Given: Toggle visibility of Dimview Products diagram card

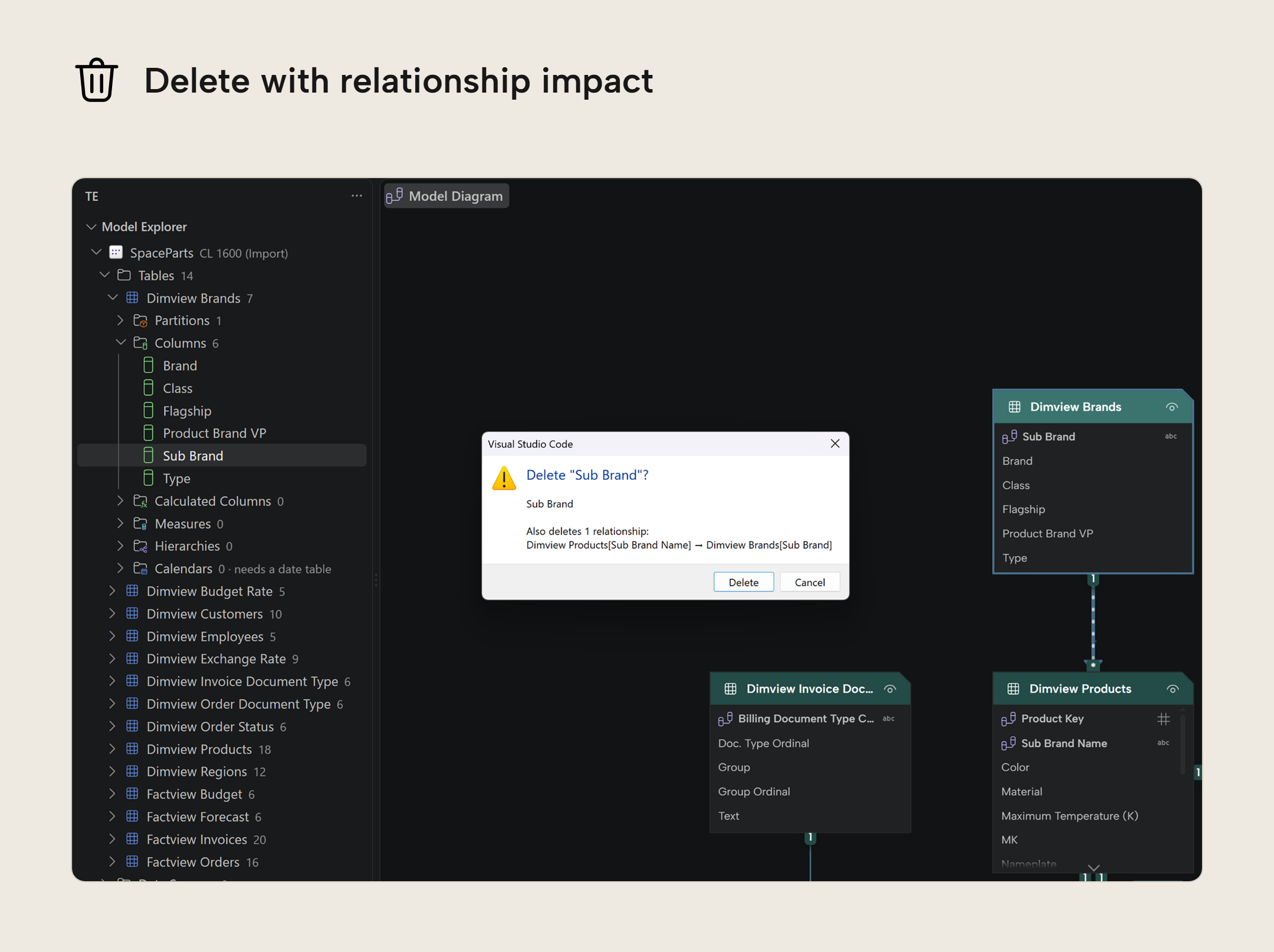Looking at the screenshot, I should tap(1173, 689).
